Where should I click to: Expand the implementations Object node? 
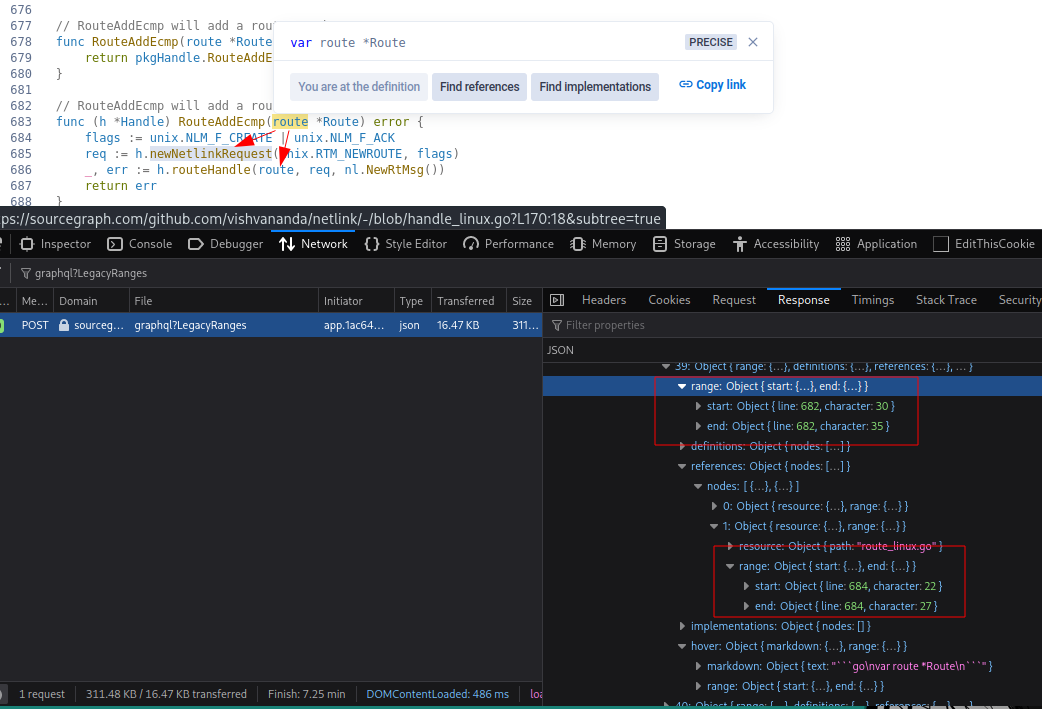682,626
